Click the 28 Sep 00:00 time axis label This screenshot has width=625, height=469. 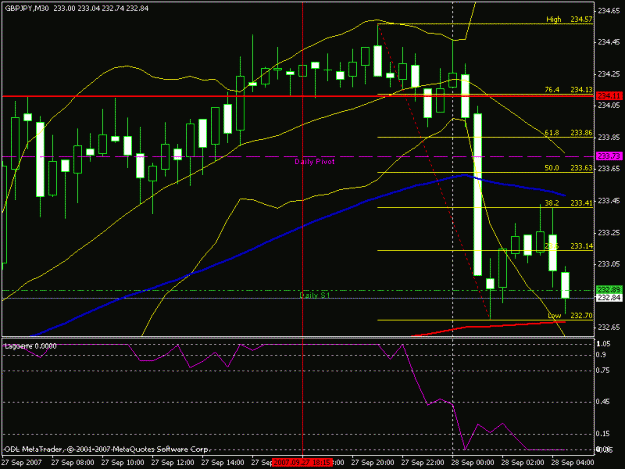click(472, 463)
